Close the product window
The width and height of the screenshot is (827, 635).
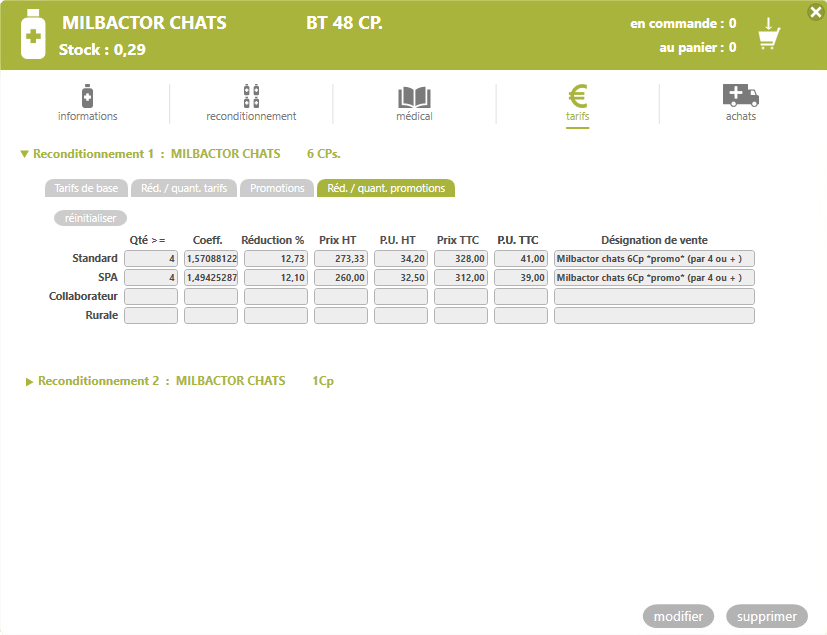click(815, 12)
